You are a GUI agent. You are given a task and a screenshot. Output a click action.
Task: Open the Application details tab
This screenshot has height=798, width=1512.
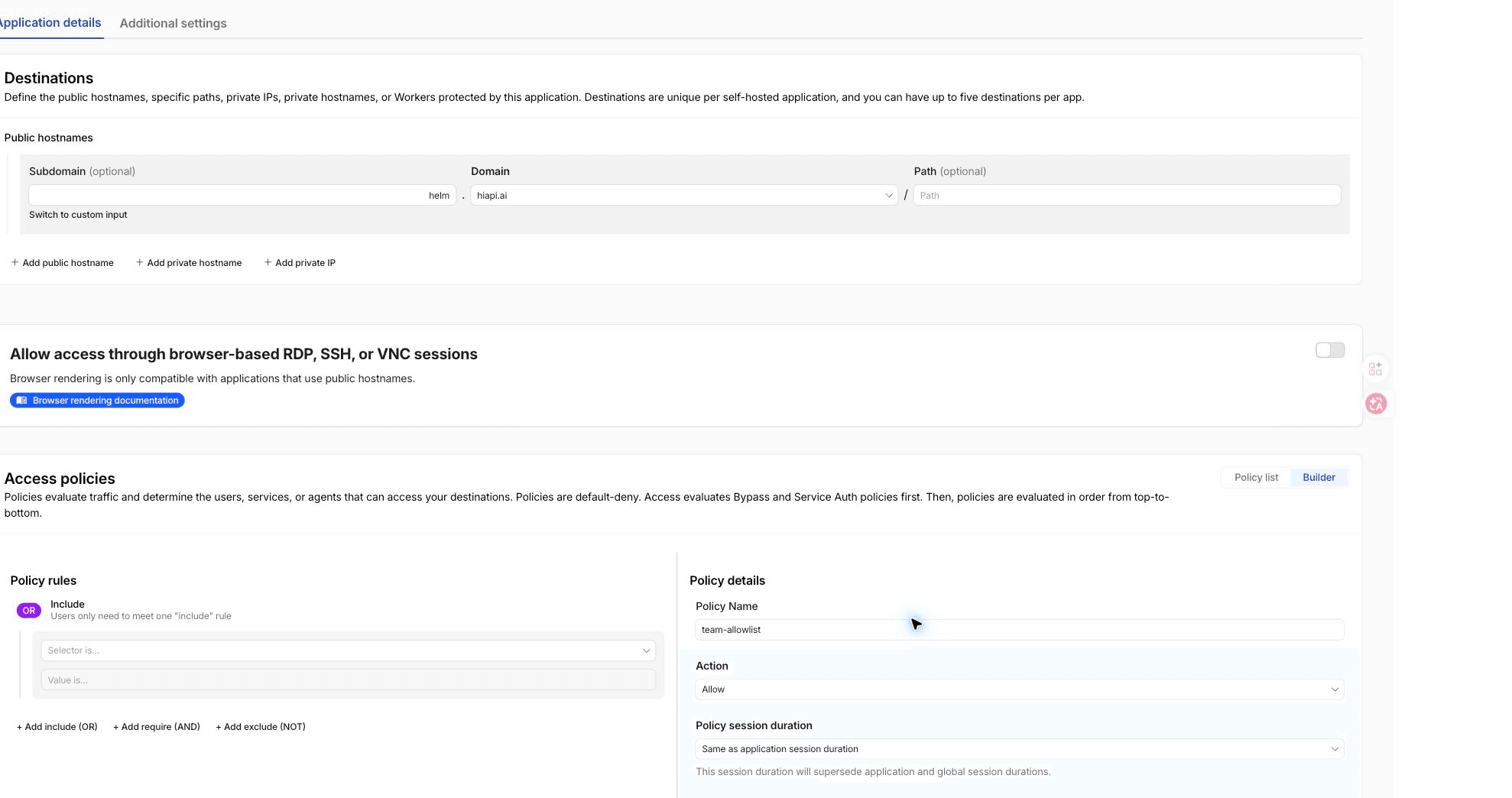click(50, 22)
